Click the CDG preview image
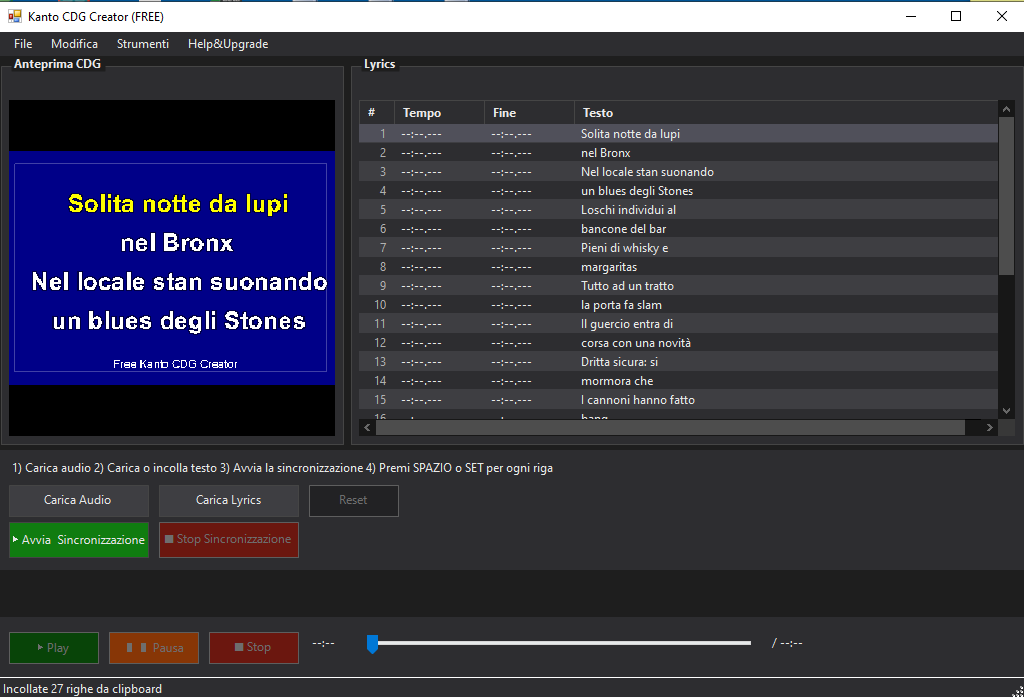The height and width of the screenshot is (697, 1024). coord(172,267)
